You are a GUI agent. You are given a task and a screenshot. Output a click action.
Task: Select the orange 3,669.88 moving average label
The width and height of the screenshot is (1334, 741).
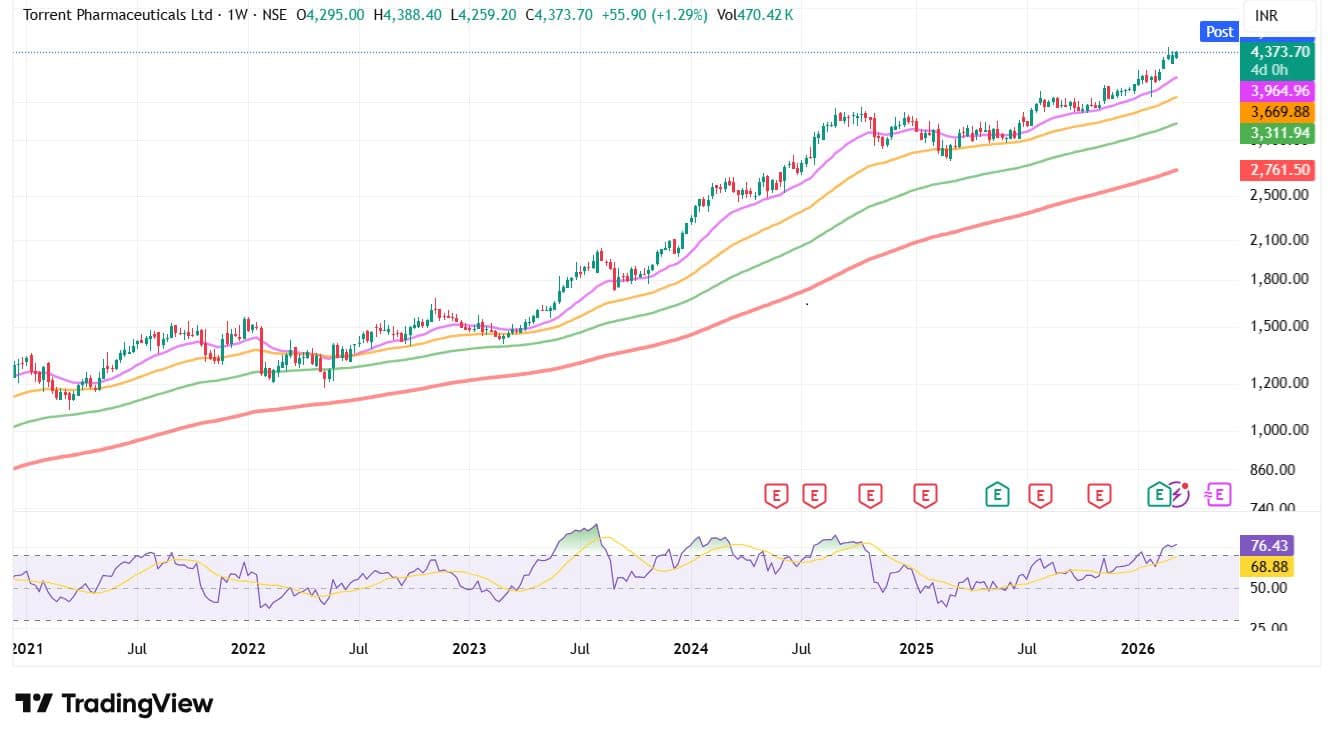[x=1276, y=112]
